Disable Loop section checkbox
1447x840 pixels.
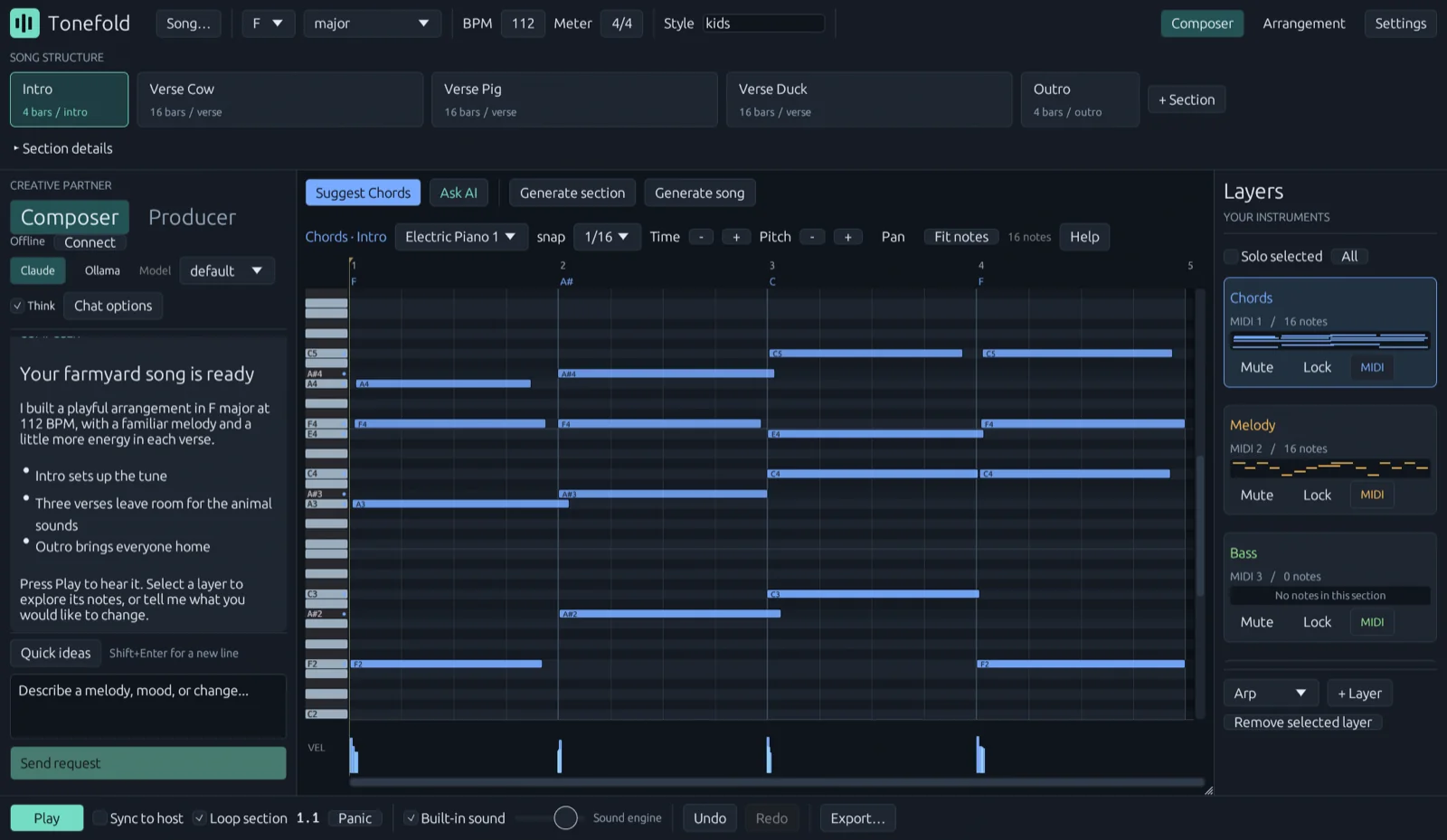click(x=200, y=818)
